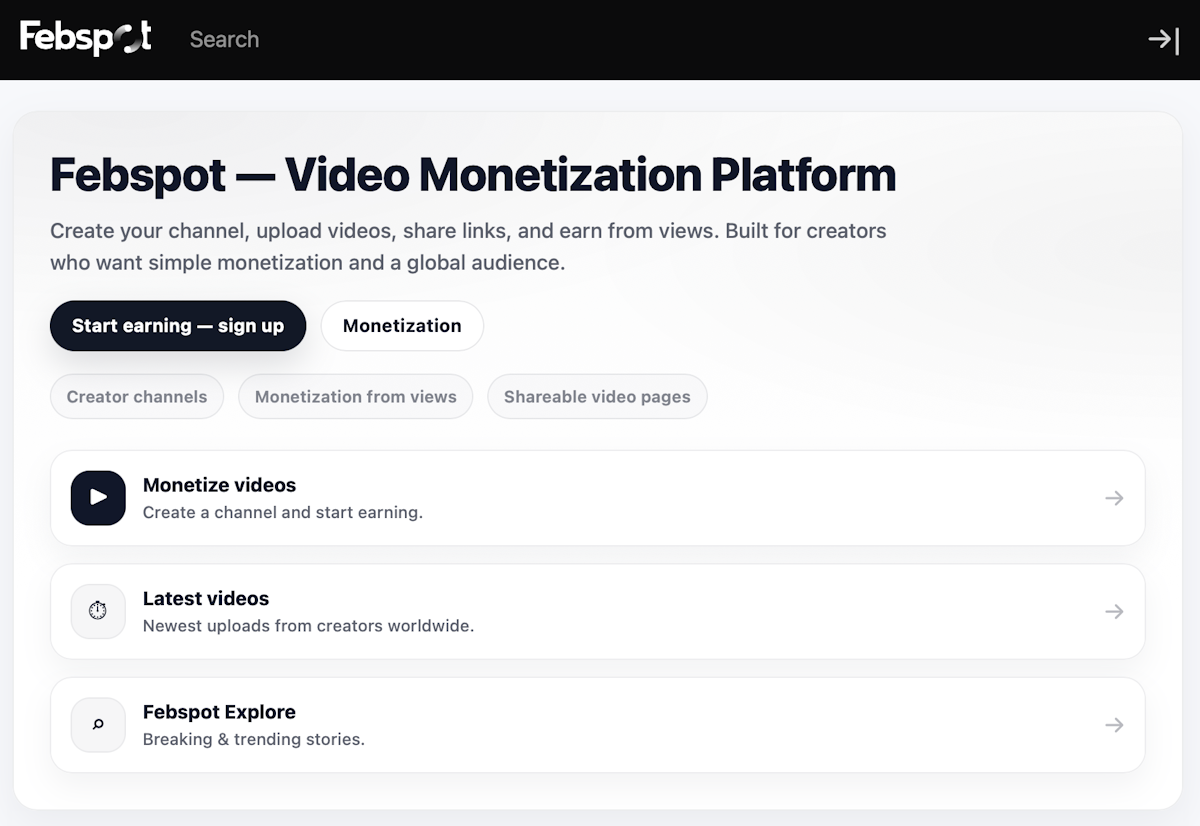Click the arrow on the Monetize videos card
This screenshot has height=826, width=1200.
click(1114, 498)
